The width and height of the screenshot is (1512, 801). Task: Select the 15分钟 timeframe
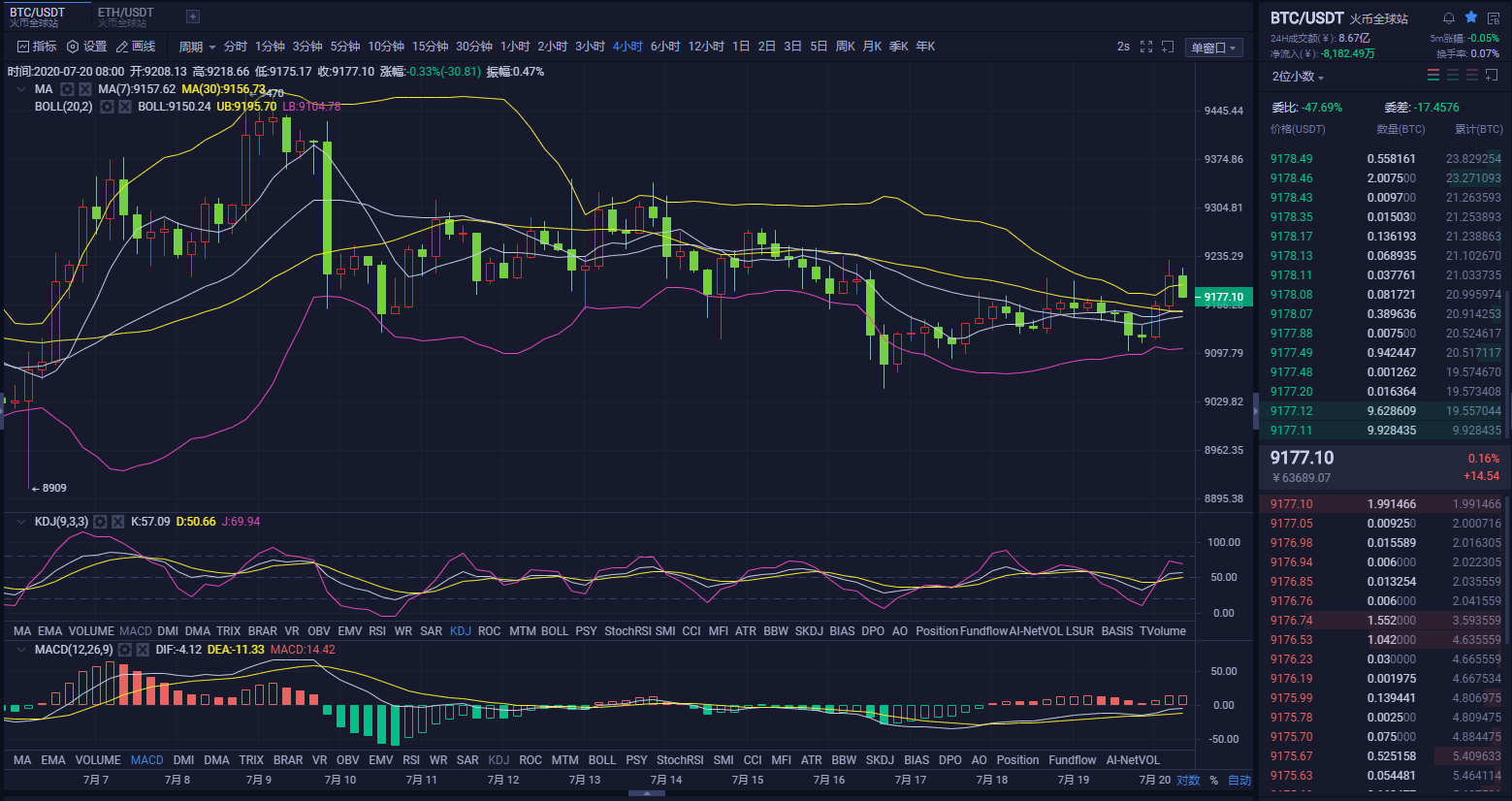tap(430, 47)
